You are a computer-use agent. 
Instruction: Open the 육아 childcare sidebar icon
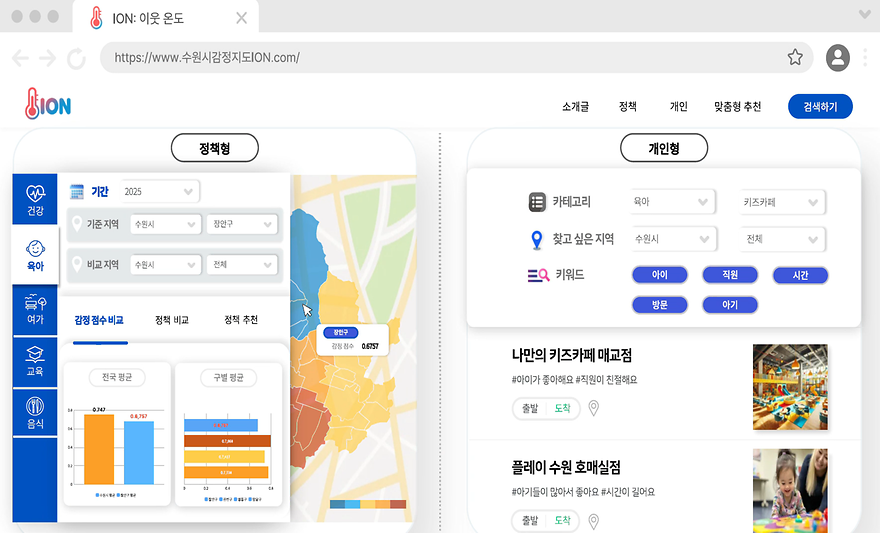point(35,254)
